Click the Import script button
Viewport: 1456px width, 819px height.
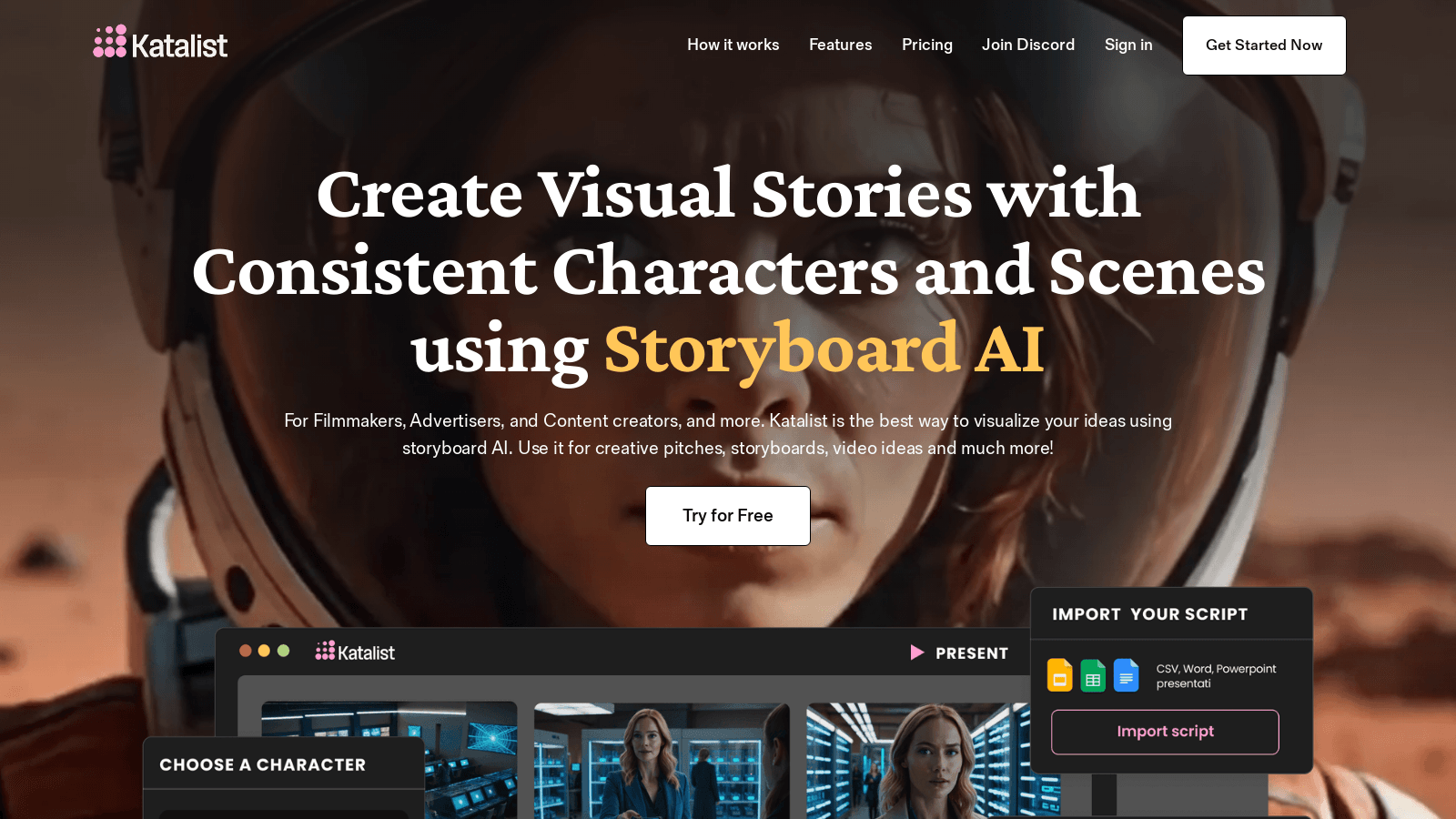pyautogui.click(x=1165, y=732)
